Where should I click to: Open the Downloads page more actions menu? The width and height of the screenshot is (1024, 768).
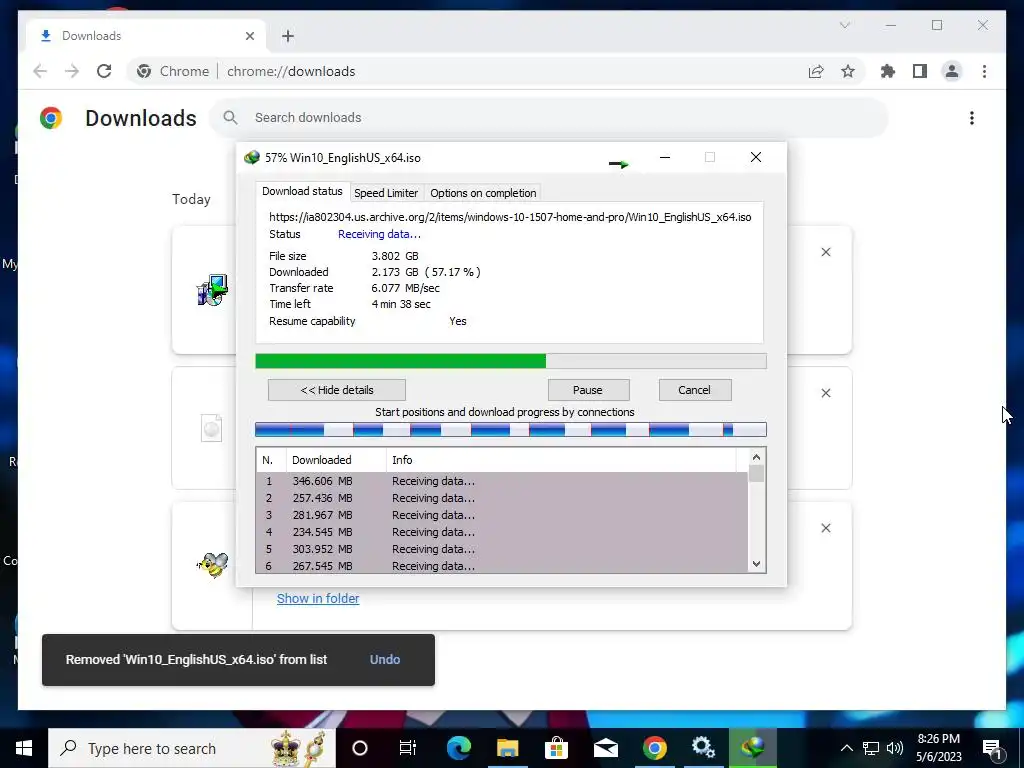pyautogui.click(x=972, y=118)
